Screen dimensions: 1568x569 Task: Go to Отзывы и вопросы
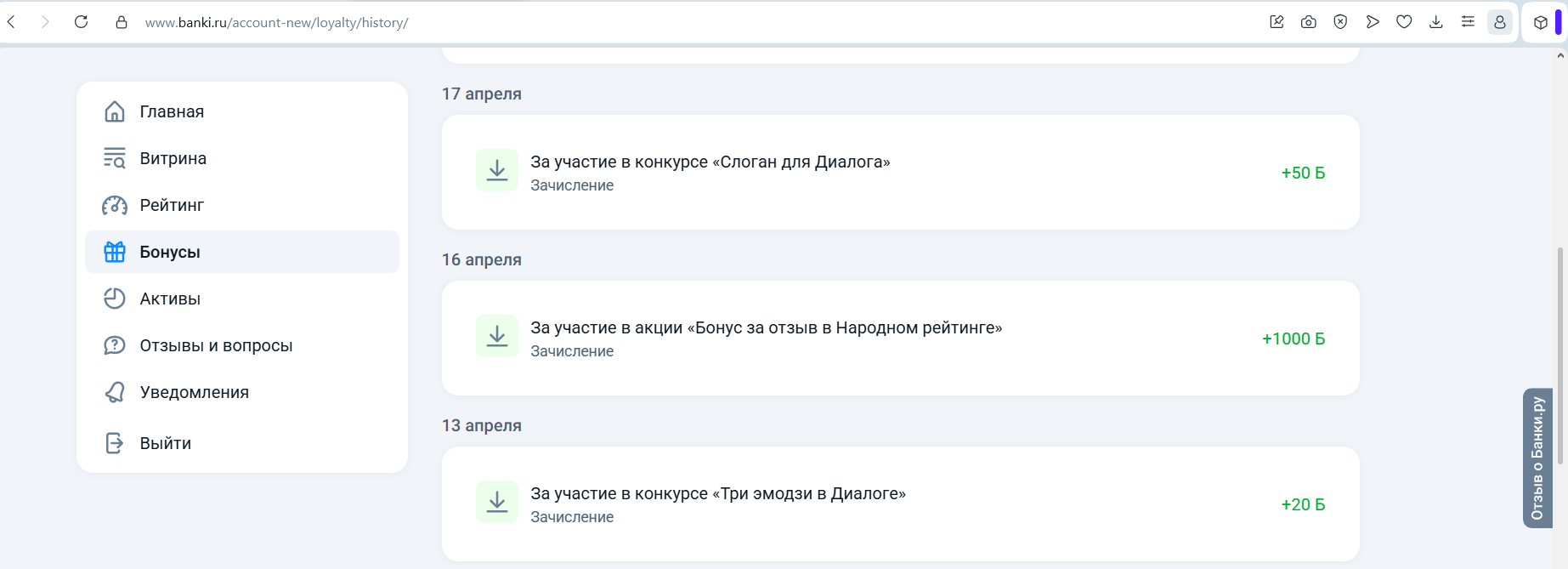click(216, 345)
